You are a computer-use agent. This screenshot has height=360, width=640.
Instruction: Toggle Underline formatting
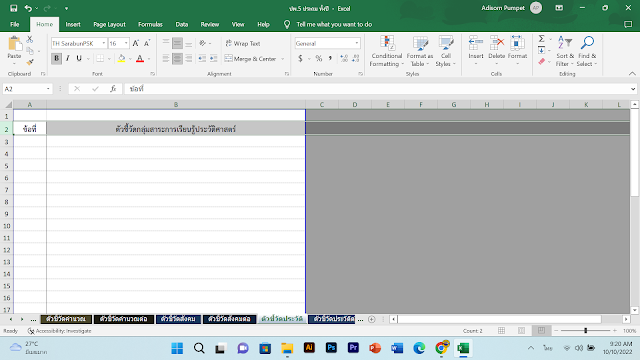coord(79,58)
